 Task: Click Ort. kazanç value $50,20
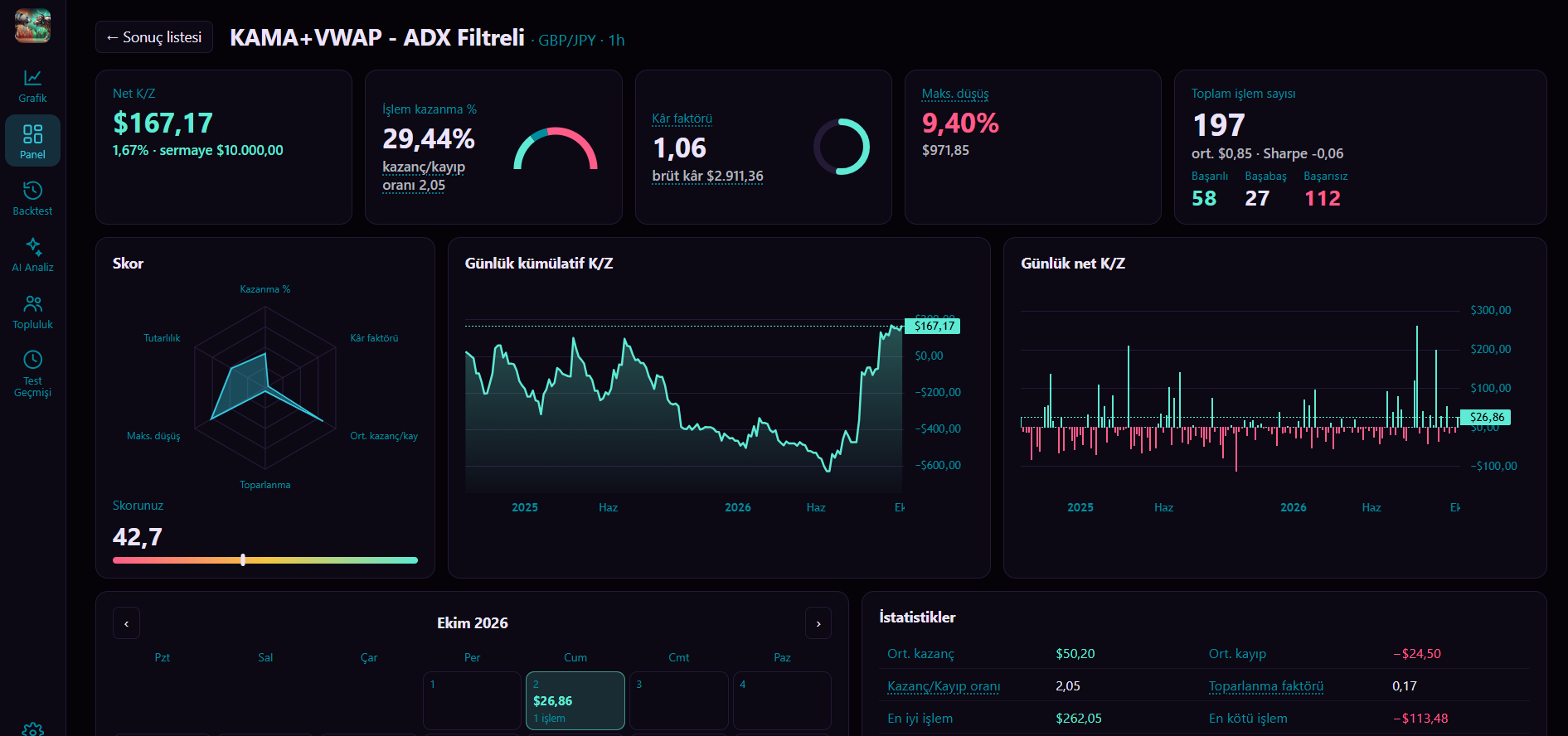point(1075,654)
